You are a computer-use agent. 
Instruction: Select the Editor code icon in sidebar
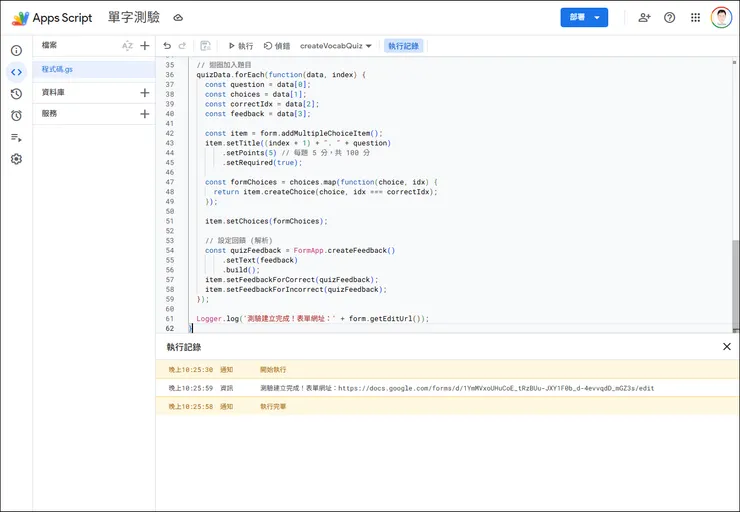point(17,72)
